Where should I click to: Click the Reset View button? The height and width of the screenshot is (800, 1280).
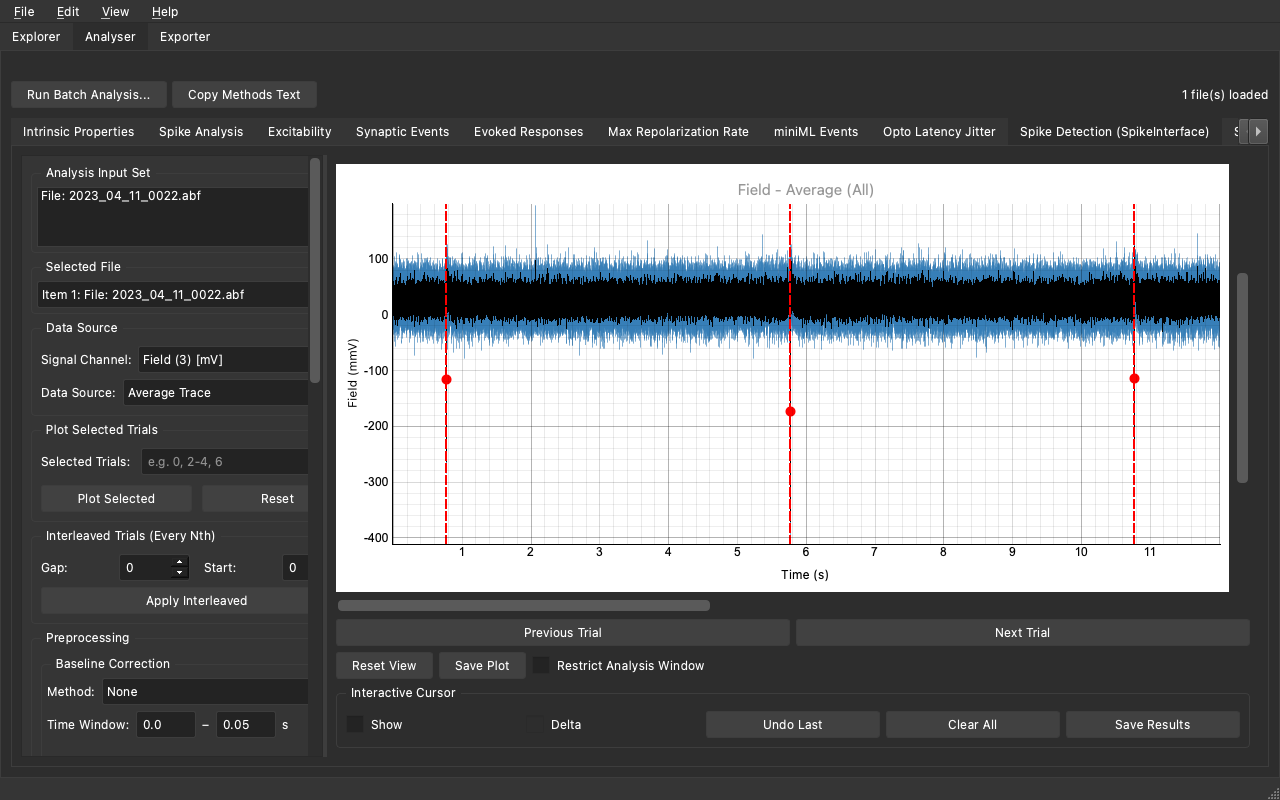tap(384, 666)
